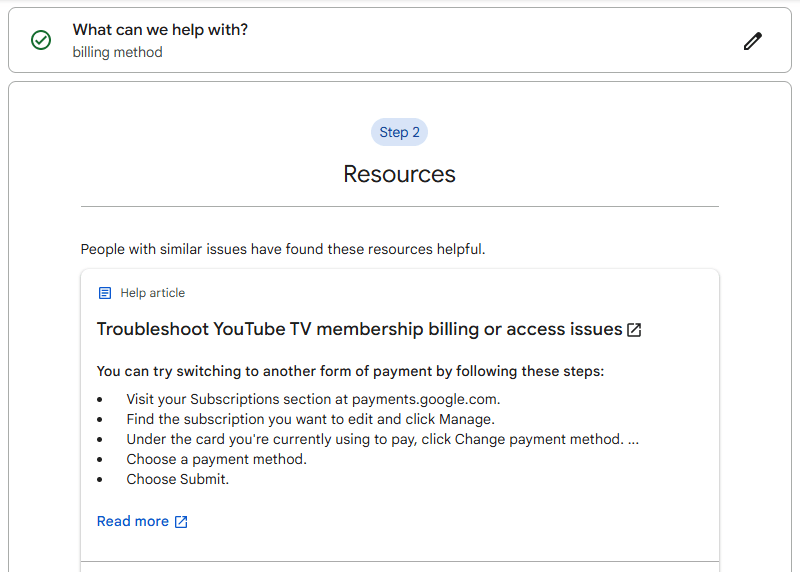Screen dimensions: 800x572
Task: Click the green completed checkmark icon
Action: pyautogui.click(x=41, y=40)
